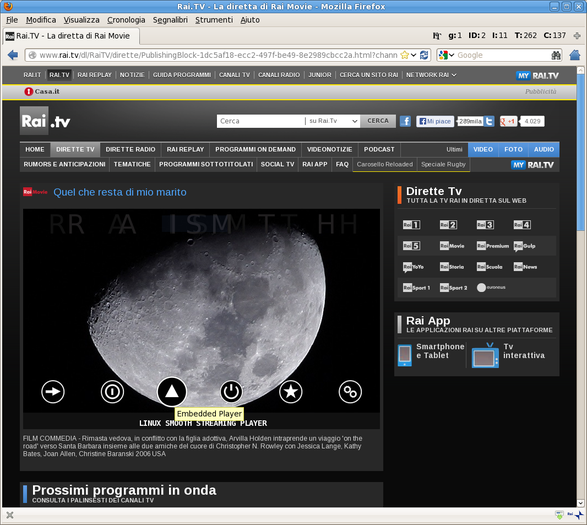Click the Smartphone e Tablet app icon
The height and width of the screenshot is (525, 587).
[x=405, y=355]
